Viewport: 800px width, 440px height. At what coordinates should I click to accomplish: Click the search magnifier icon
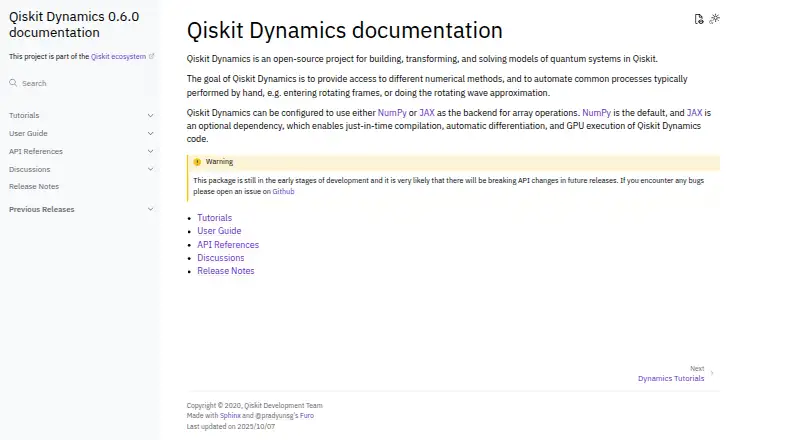click(13, 83)
